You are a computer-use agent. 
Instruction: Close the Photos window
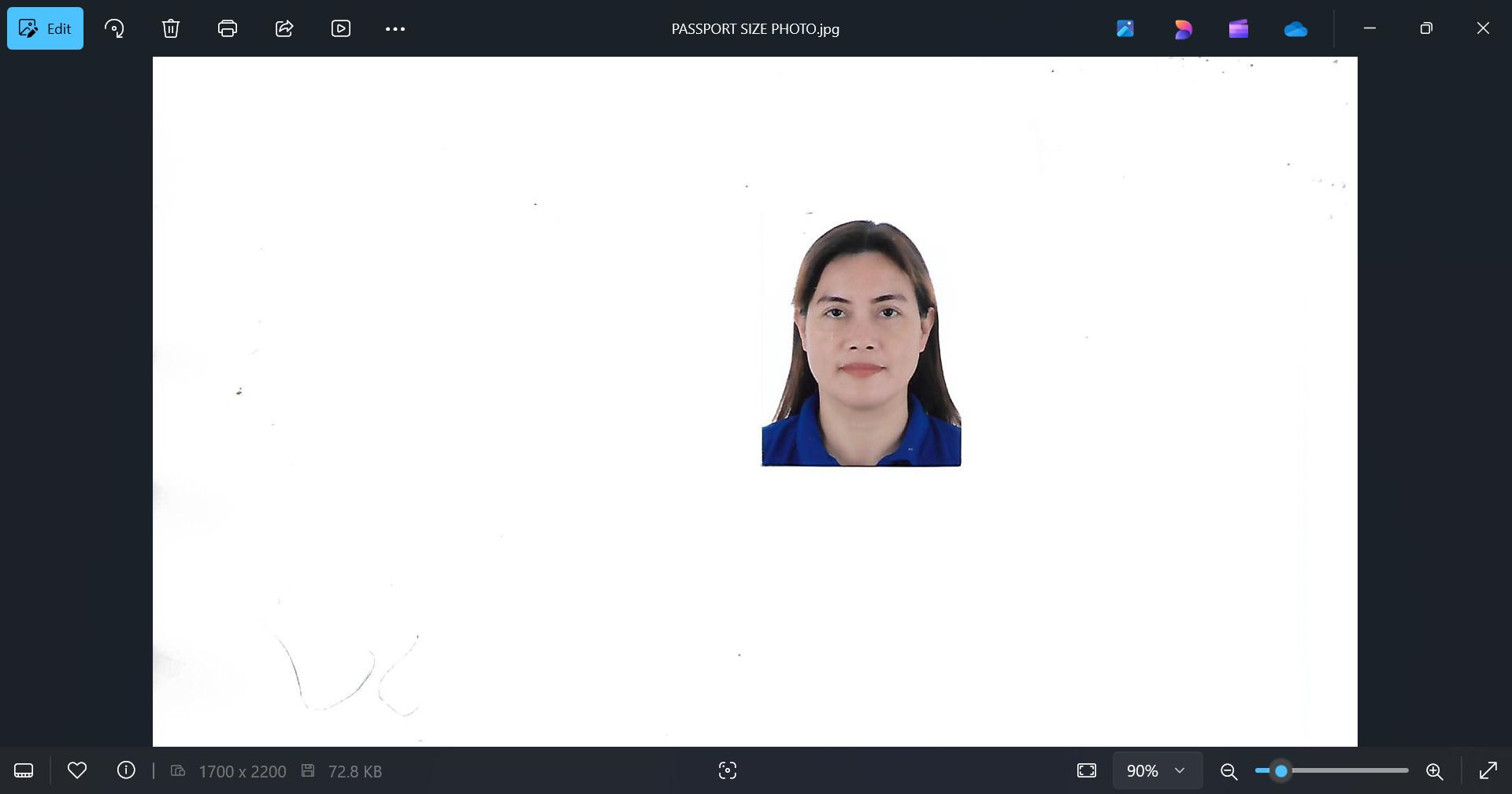coord(1483,28)
